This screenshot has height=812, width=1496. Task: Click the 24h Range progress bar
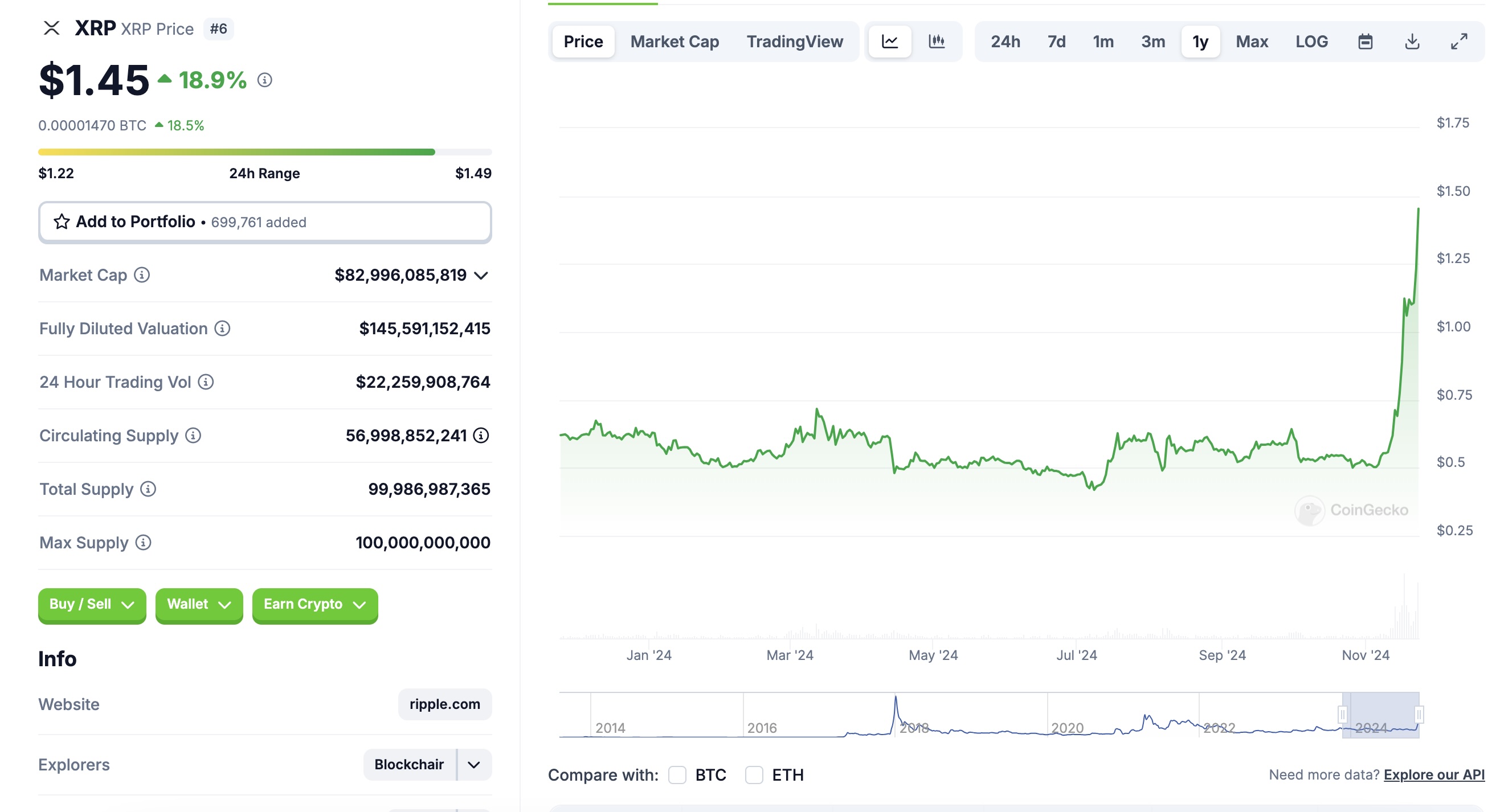point(265,152)
